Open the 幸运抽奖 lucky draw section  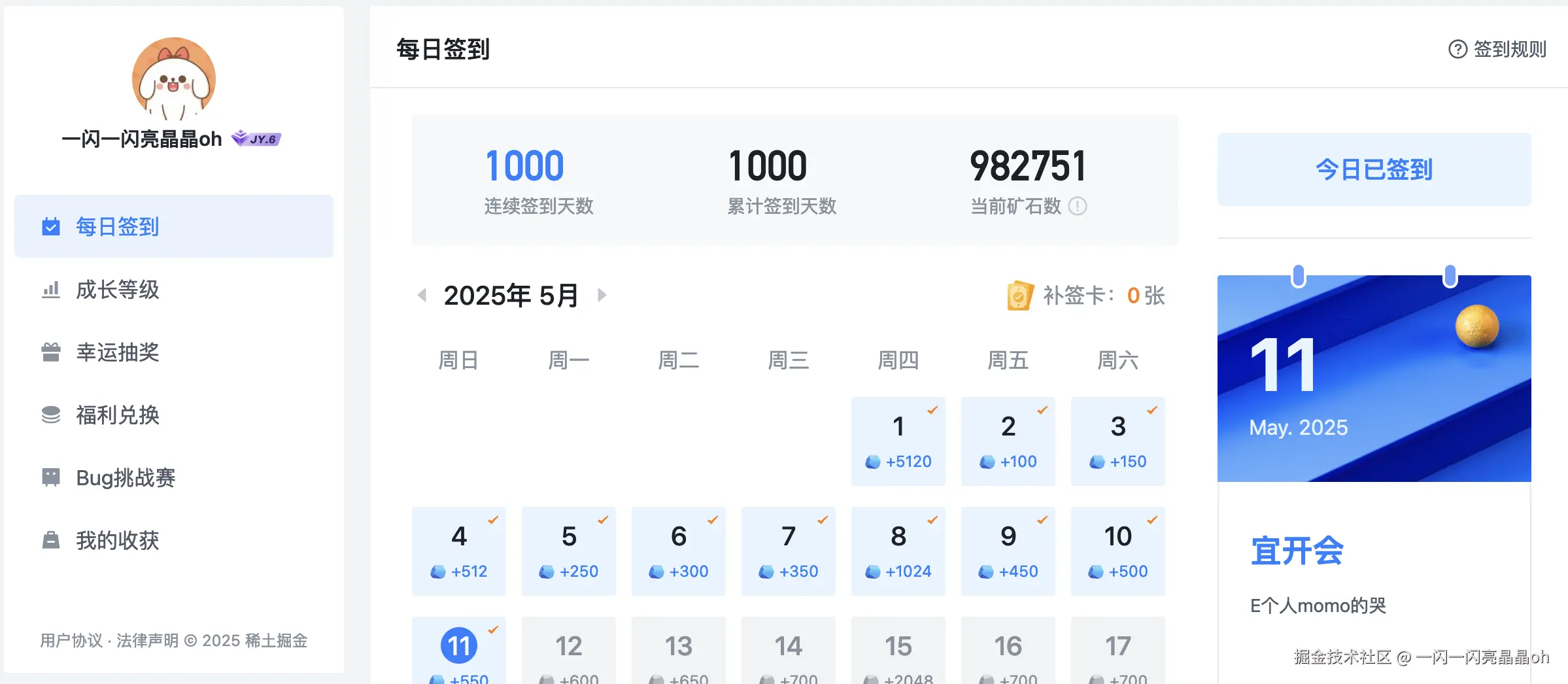118,353
